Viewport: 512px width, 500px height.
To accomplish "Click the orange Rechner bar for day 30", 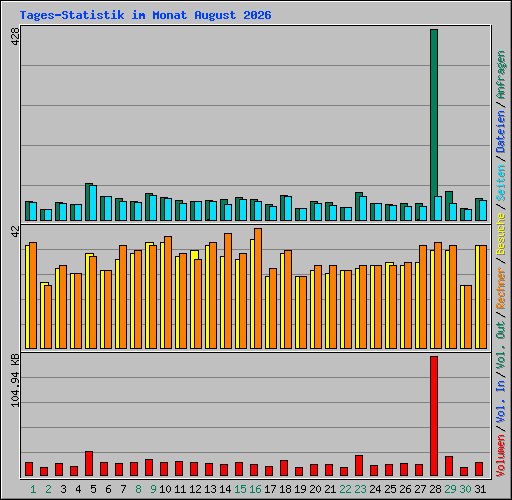I will click(x=468, y=317).
